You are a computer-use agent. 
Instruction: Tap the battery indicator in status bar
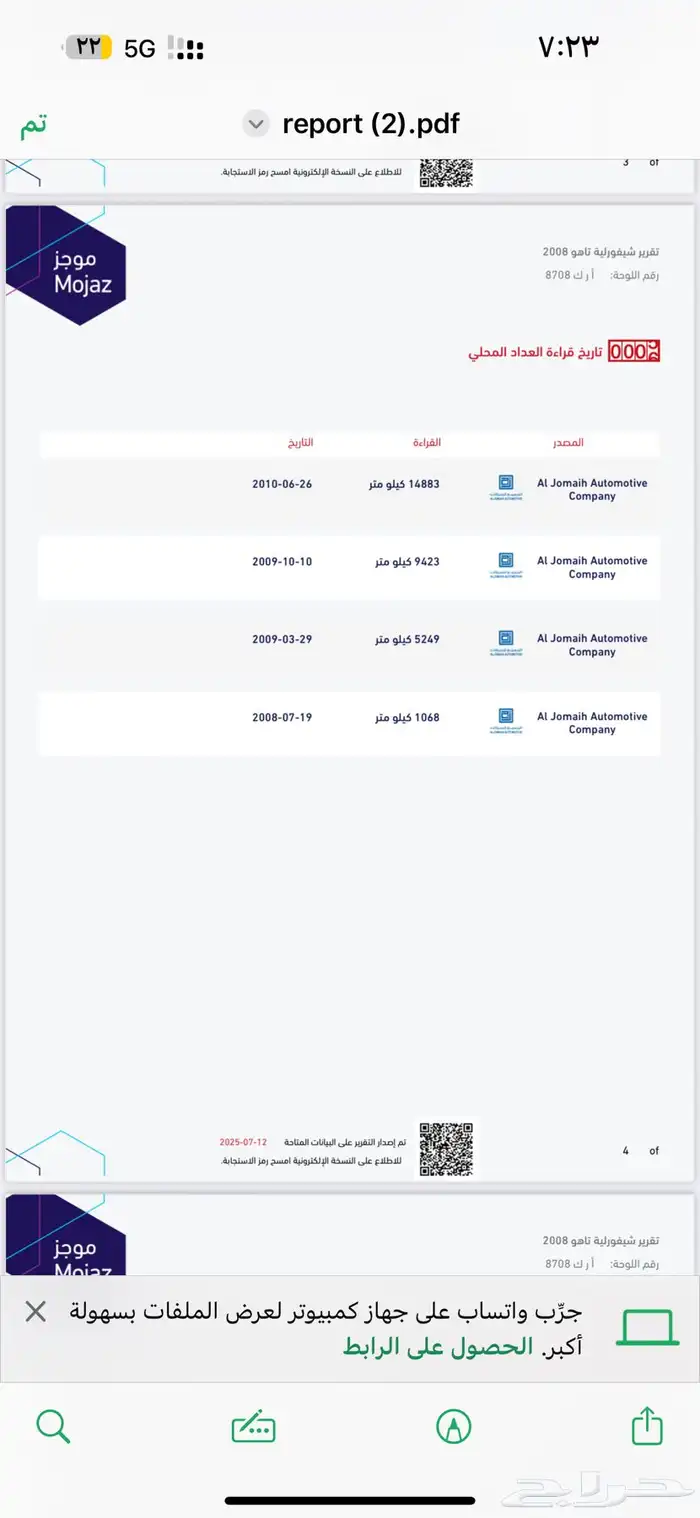click(x=89, y=47)
